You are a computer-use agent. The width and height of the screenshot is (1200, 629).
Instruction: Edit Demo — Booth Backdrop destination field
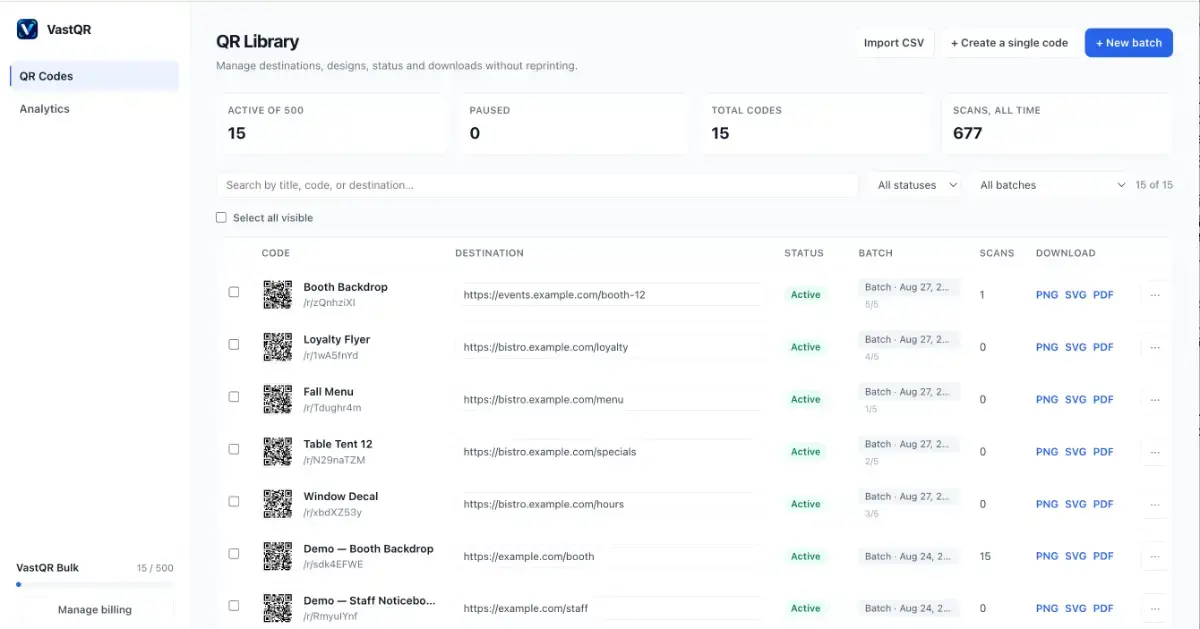click(x=609, y=556)
